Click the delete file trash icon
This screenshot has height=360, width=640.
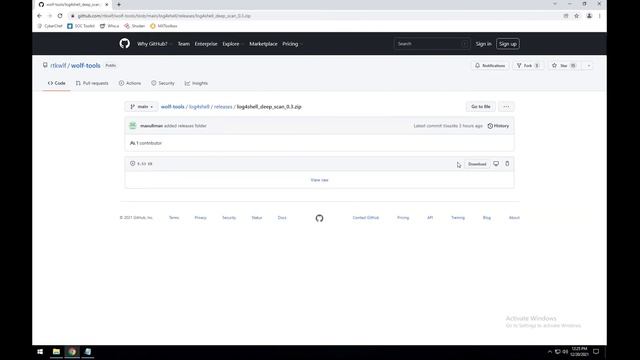[x=507, y=164]
